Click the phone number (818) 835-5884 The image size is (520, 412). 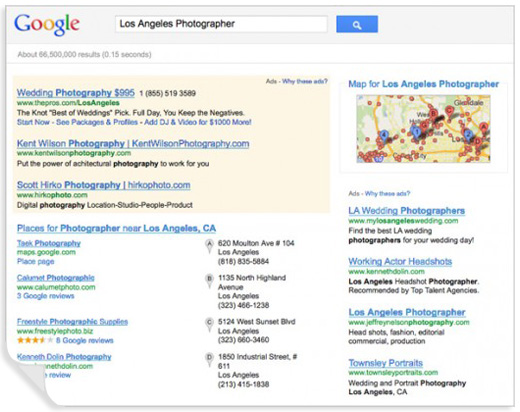coord(243,261)
